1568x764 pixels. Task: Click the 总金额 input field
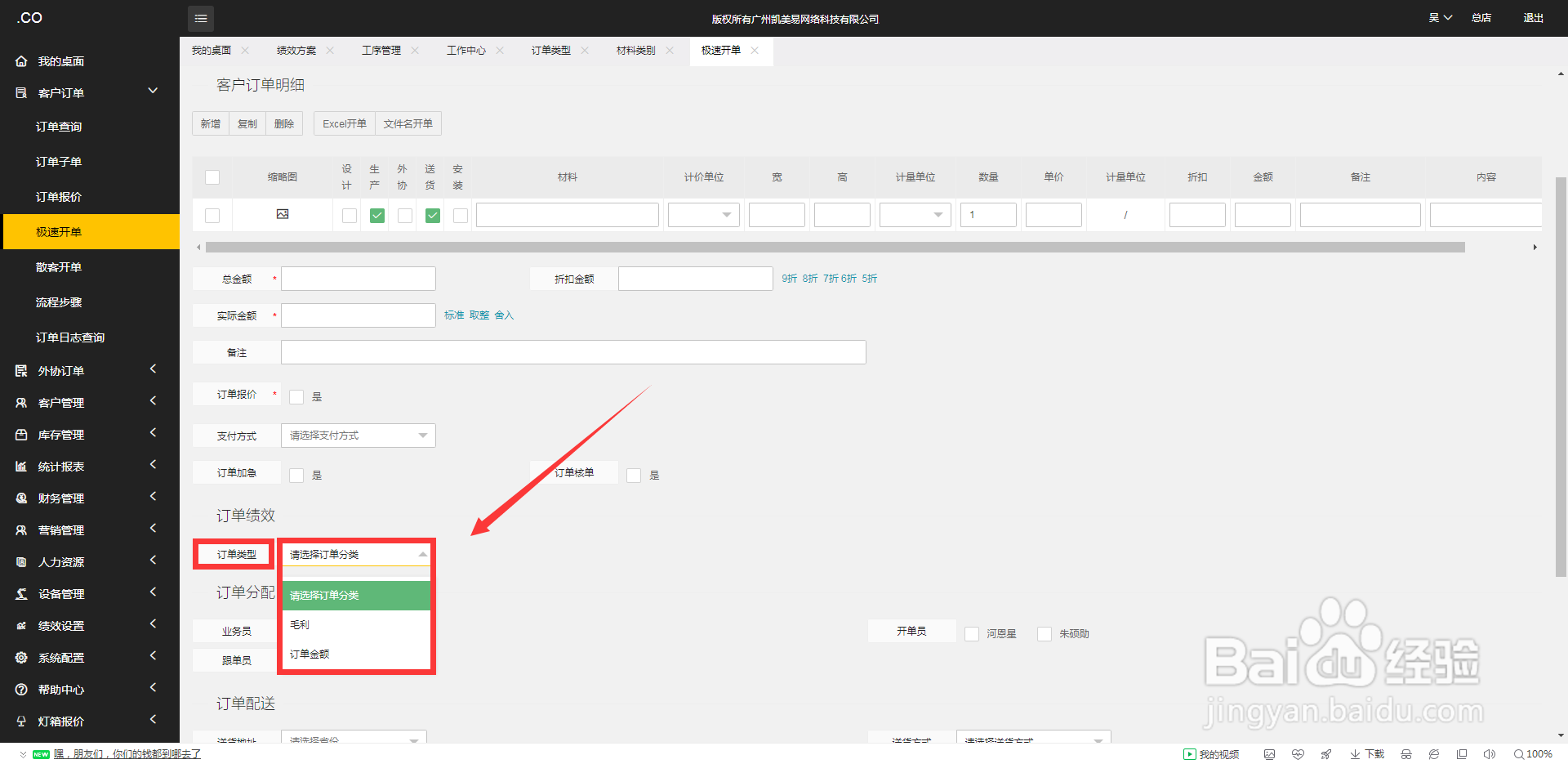click(359, 279)
